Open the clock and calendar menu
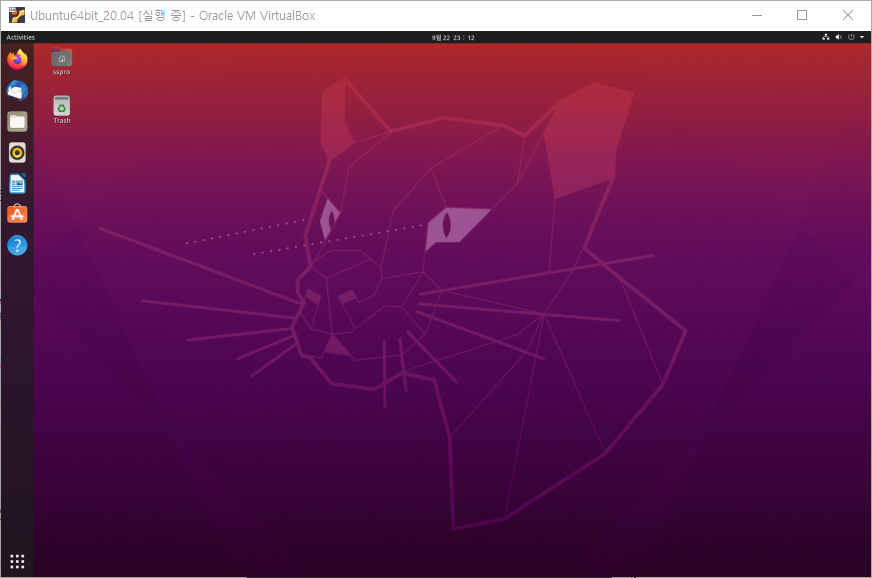872x578 pixels. (x=453, y=38)
